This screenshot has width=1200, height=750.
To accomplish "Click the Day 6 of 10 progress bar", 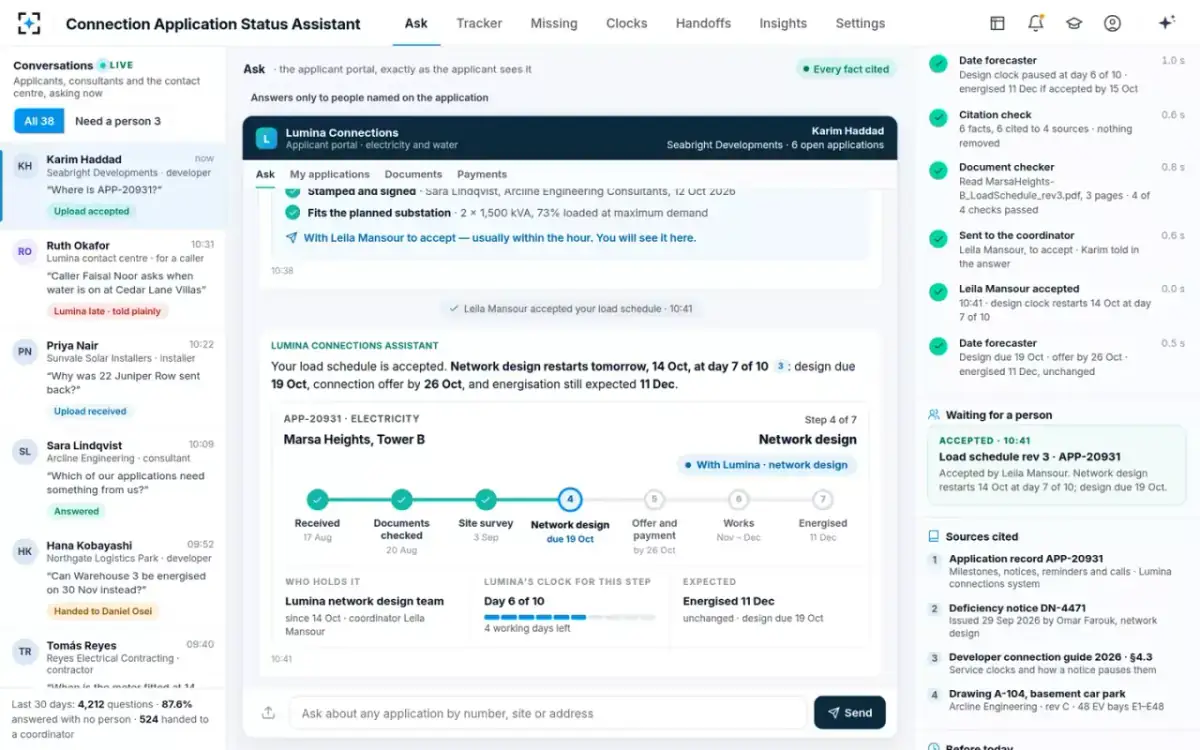I will [x=569, y=617].
